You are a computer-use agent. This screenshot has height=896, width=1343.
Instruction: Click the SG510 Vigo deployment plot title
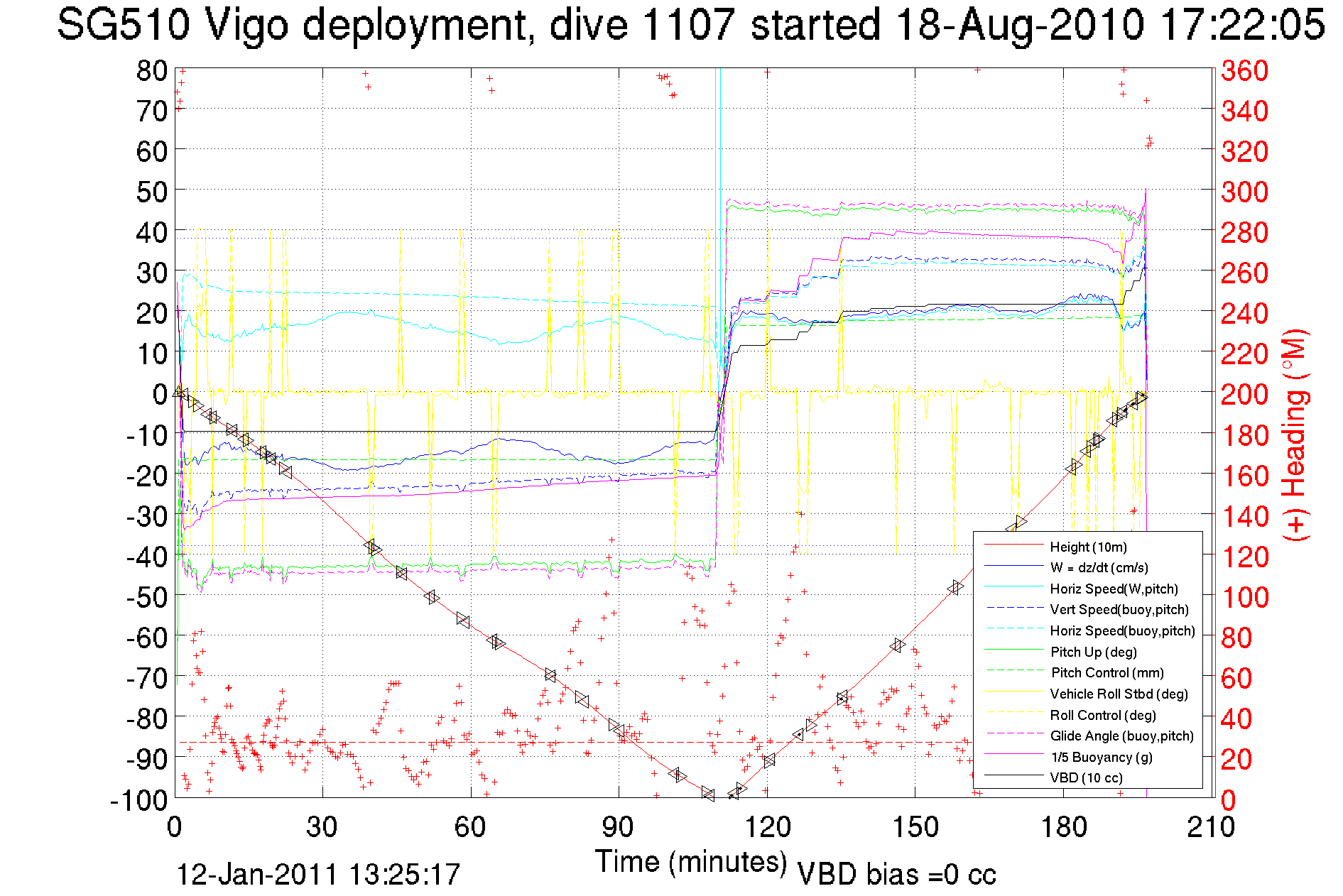point(690,25)
